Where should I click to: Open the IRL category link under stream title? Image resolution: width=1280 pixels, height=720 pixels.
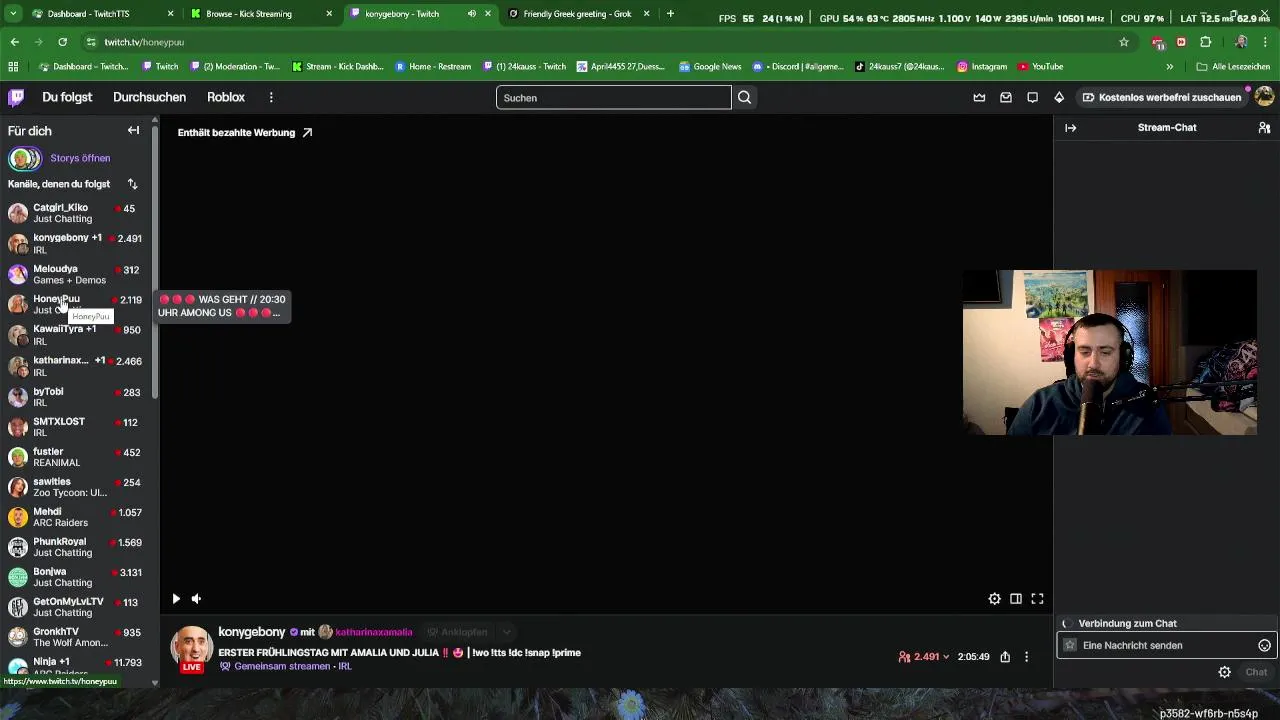344,666
